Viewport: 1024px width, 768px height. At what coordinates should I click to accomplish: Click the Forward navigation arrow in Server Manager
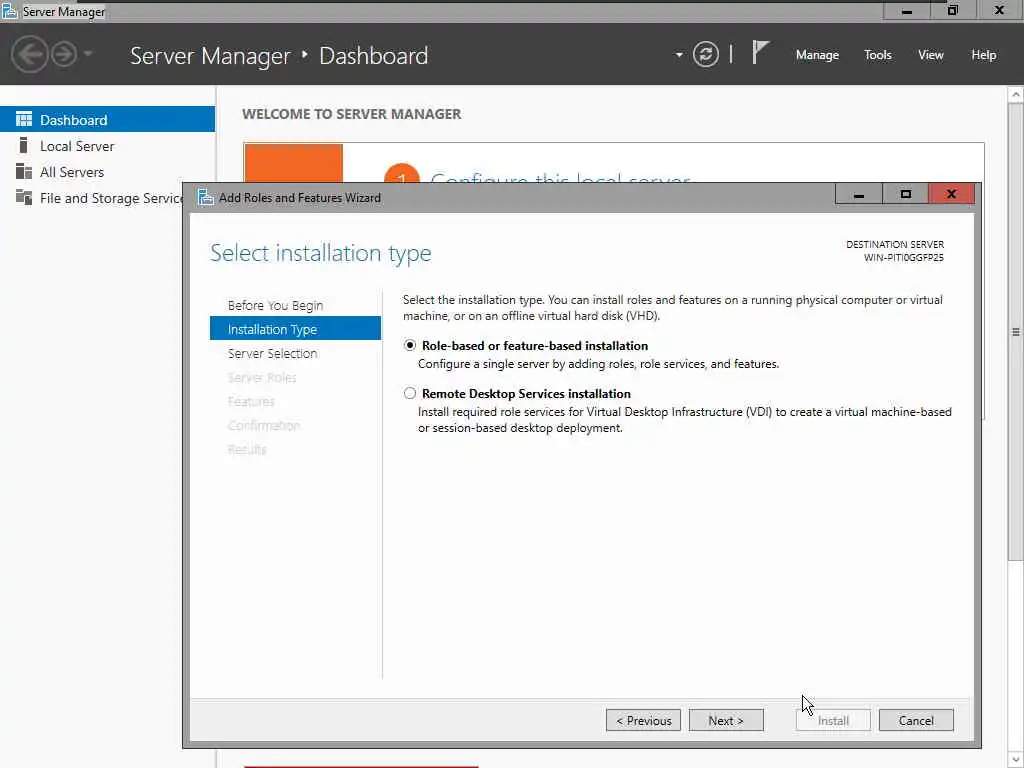(x=64, y=54)
